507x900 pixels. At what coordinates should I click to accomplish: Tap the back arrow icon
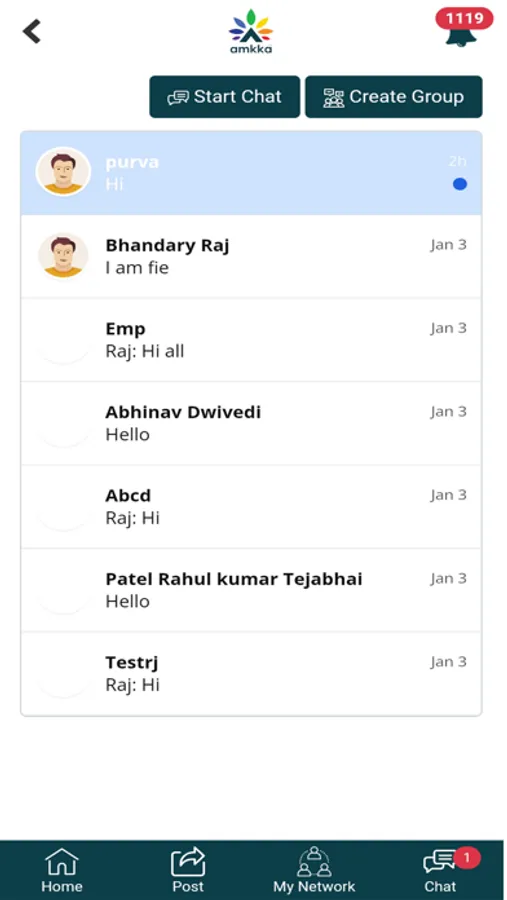coord(32,31)
